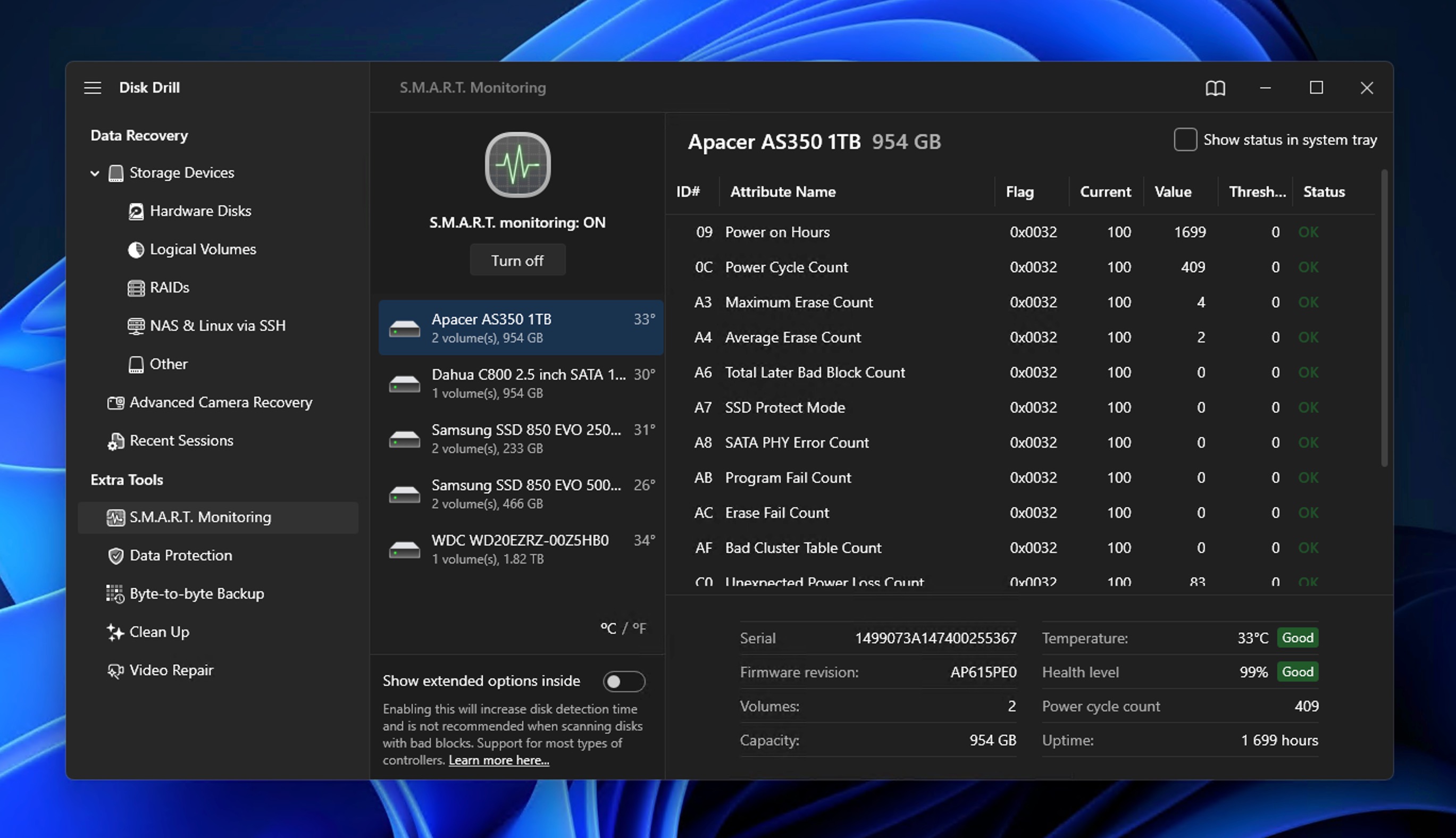Click the Hardware Disks icon
The height and width of the screenshot is (838, 1456).
[x=136, y=211]
